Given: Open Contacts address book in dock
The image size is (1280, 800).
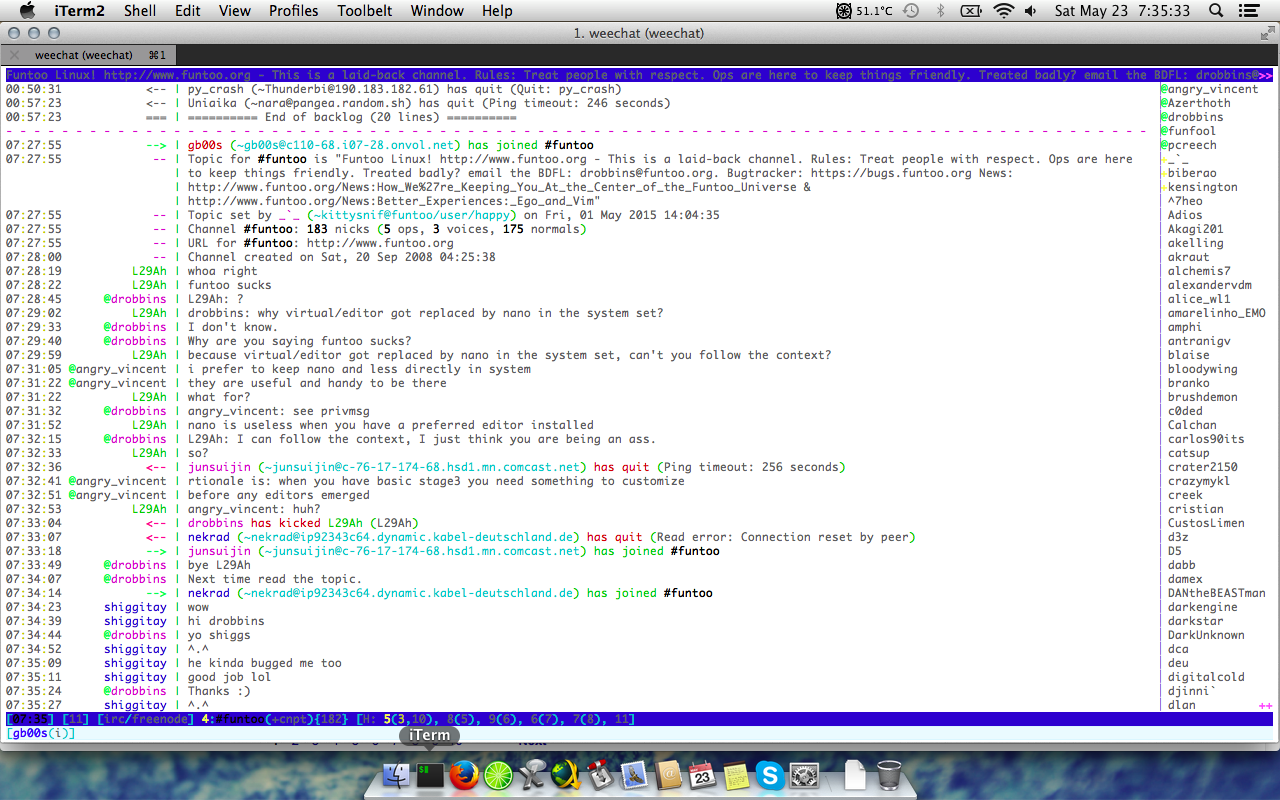Looking at the screenshot, I should click(x=668, y=775).
